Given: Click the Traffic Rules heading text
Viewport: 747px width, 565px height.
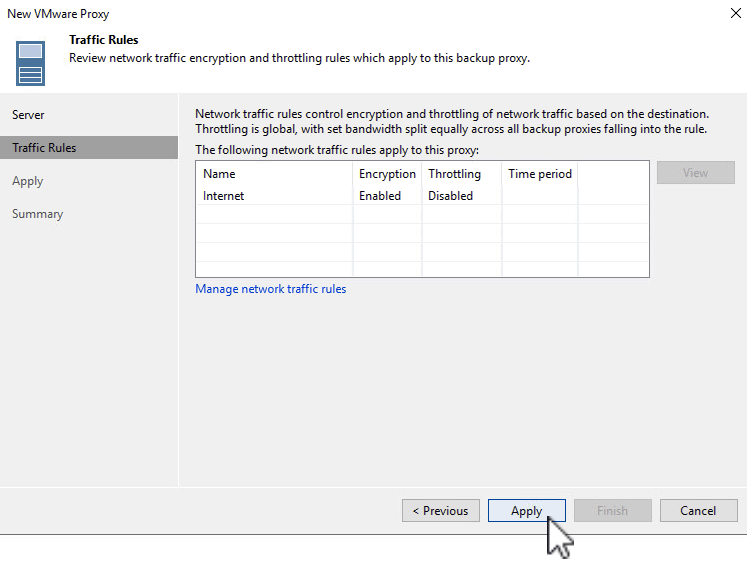Looking at the screenshot, I should tap(103, 40).
